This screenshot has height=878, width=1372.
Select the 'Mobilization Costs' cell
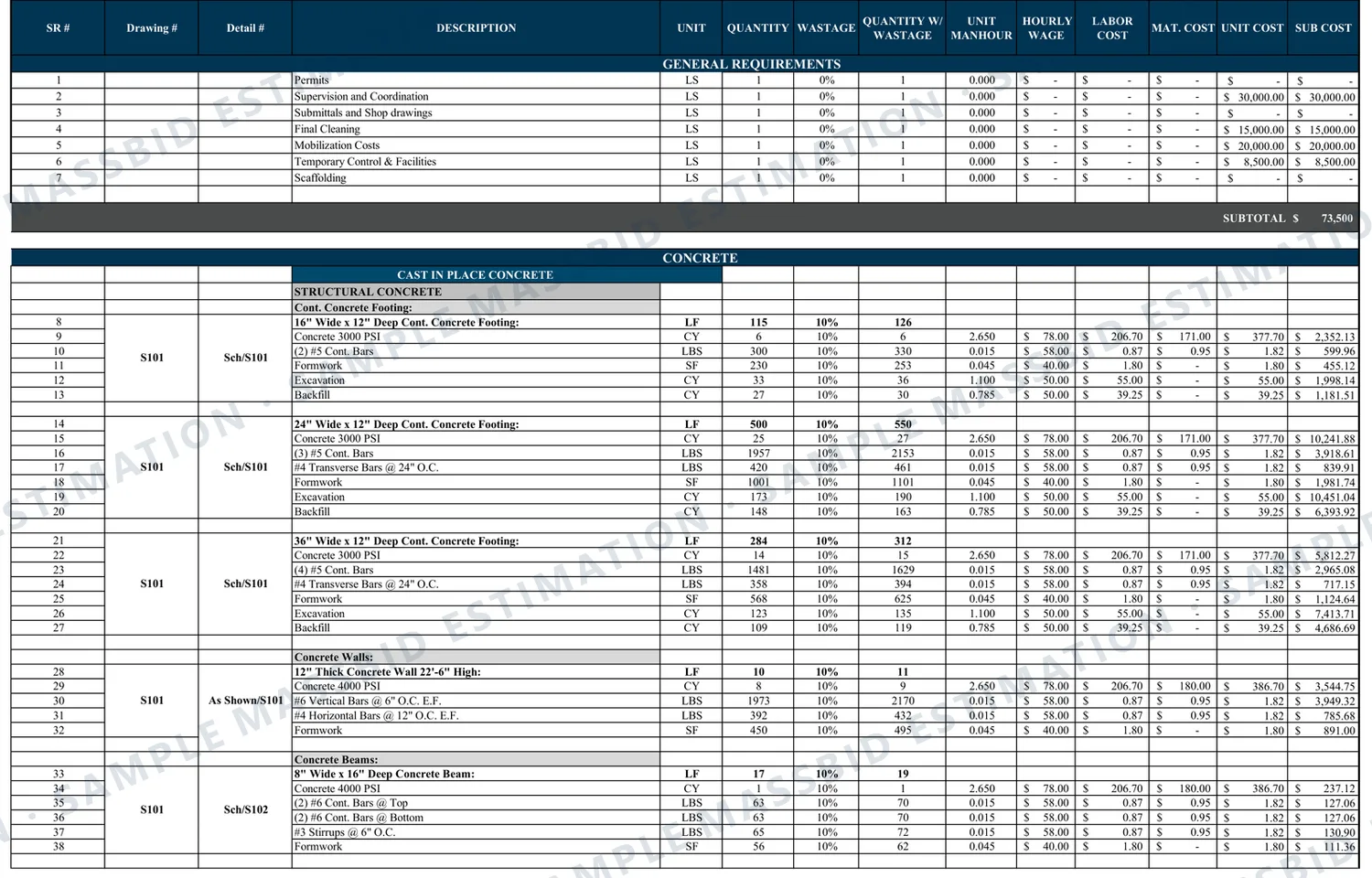(476, 145)
